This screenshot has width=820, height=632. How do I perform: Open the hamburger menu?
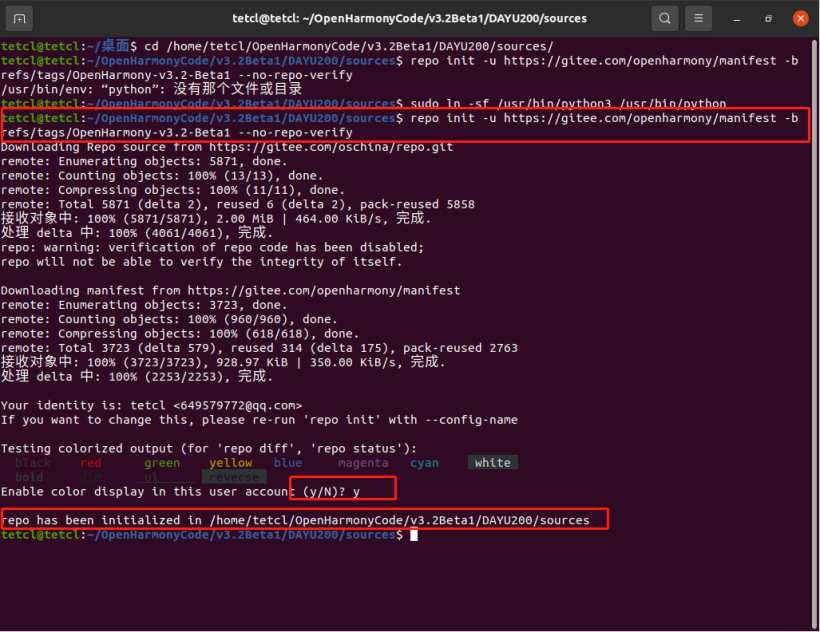(699, 18)
